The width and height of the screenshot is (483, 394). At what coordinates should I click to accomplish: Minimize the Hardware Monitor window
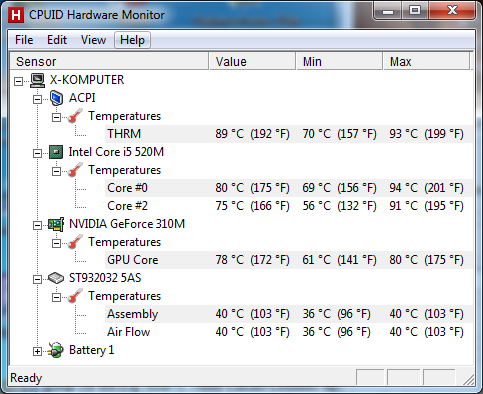tap(388, 11)
